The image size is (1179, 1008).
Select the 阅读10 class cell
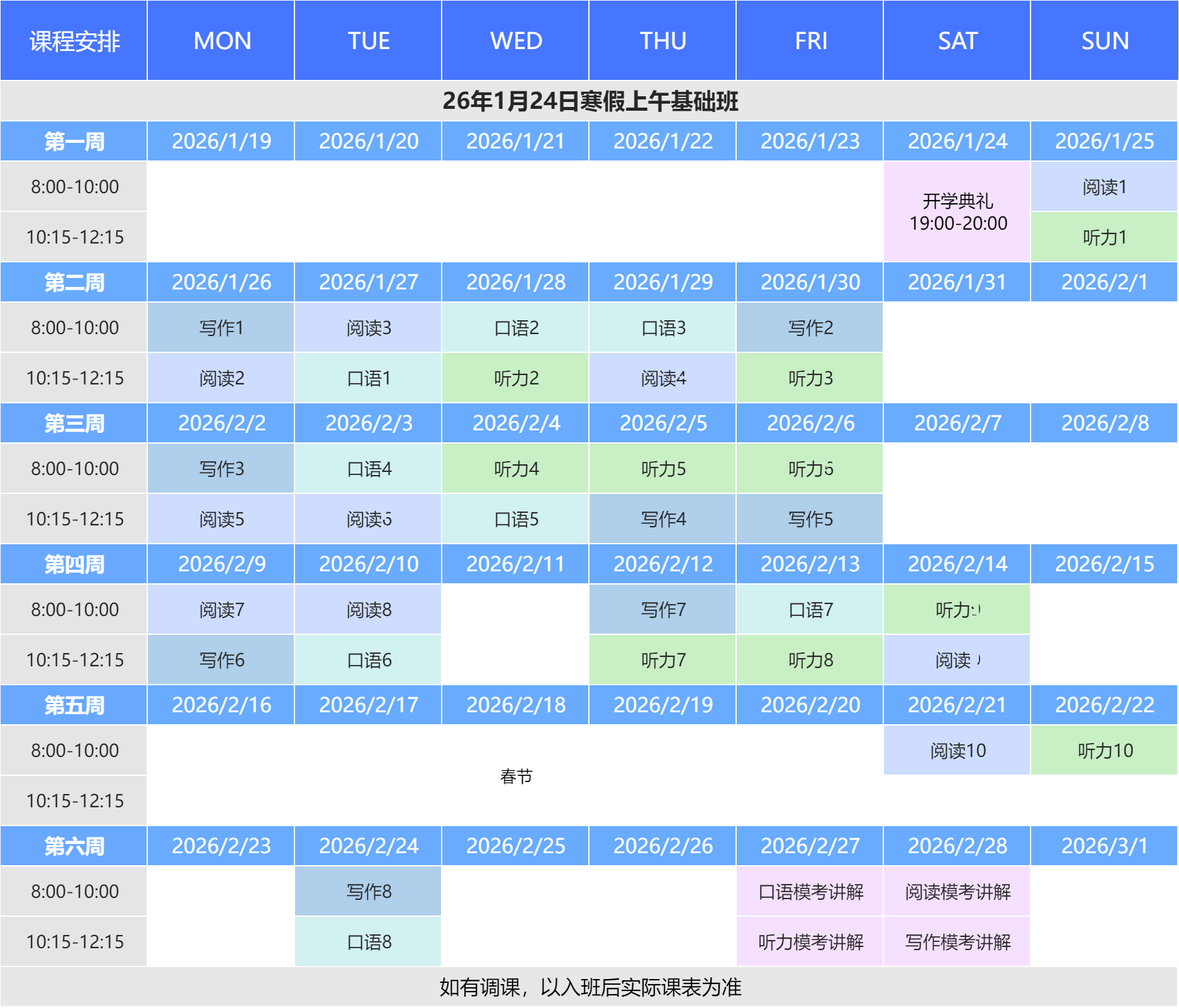(957, 751)
